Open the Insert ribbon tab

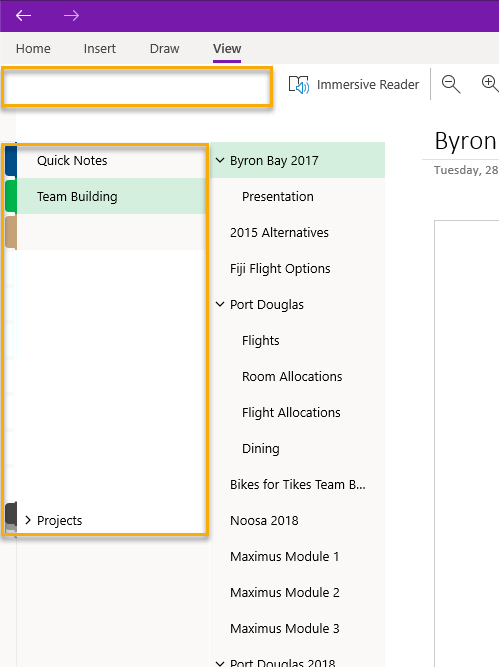pos(100,48)
